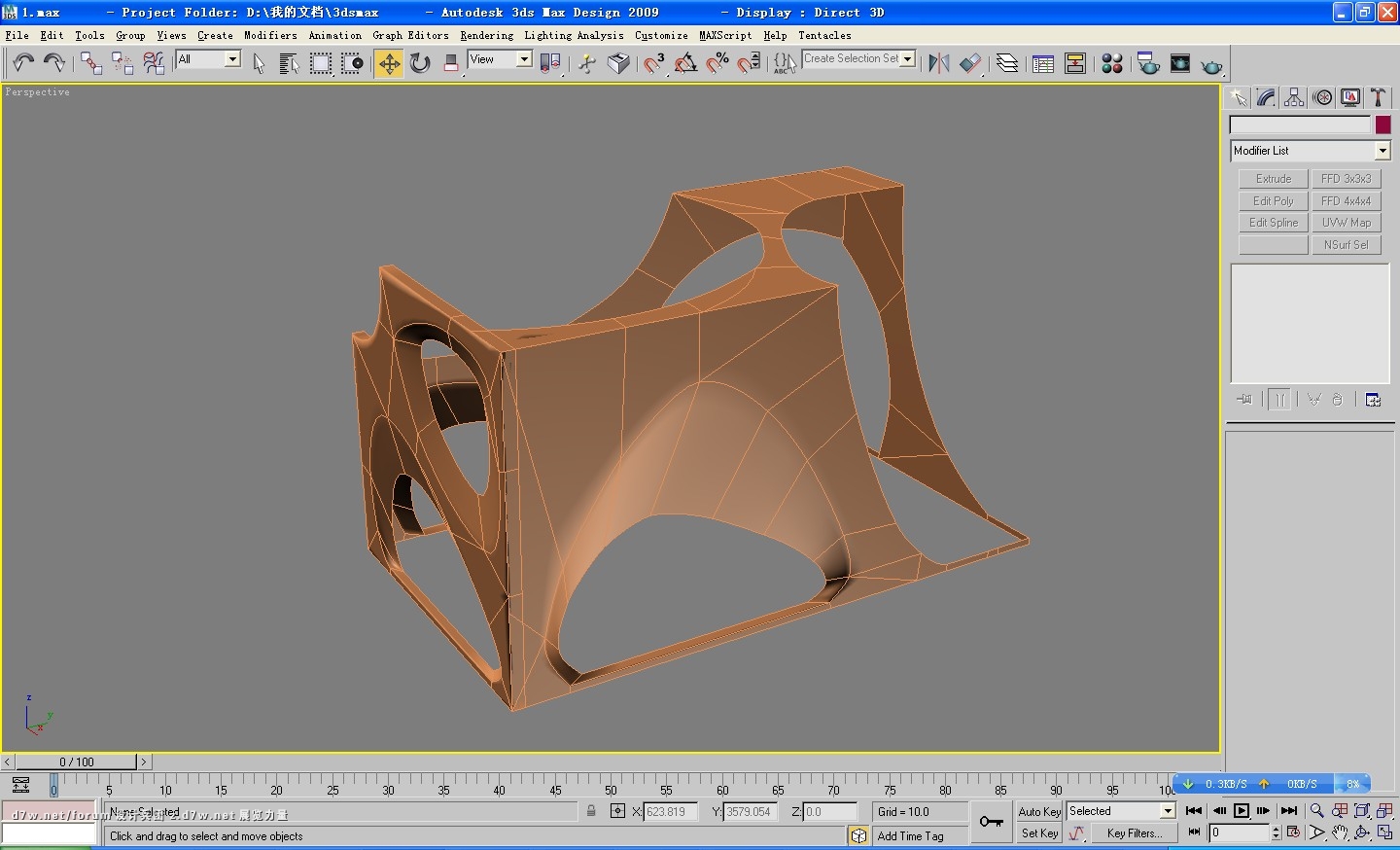The height and width of the screenshot is (850, 1400).
Task: Activate the Select and Move tool
Action: pyautogui.click(x=389, y=63)
